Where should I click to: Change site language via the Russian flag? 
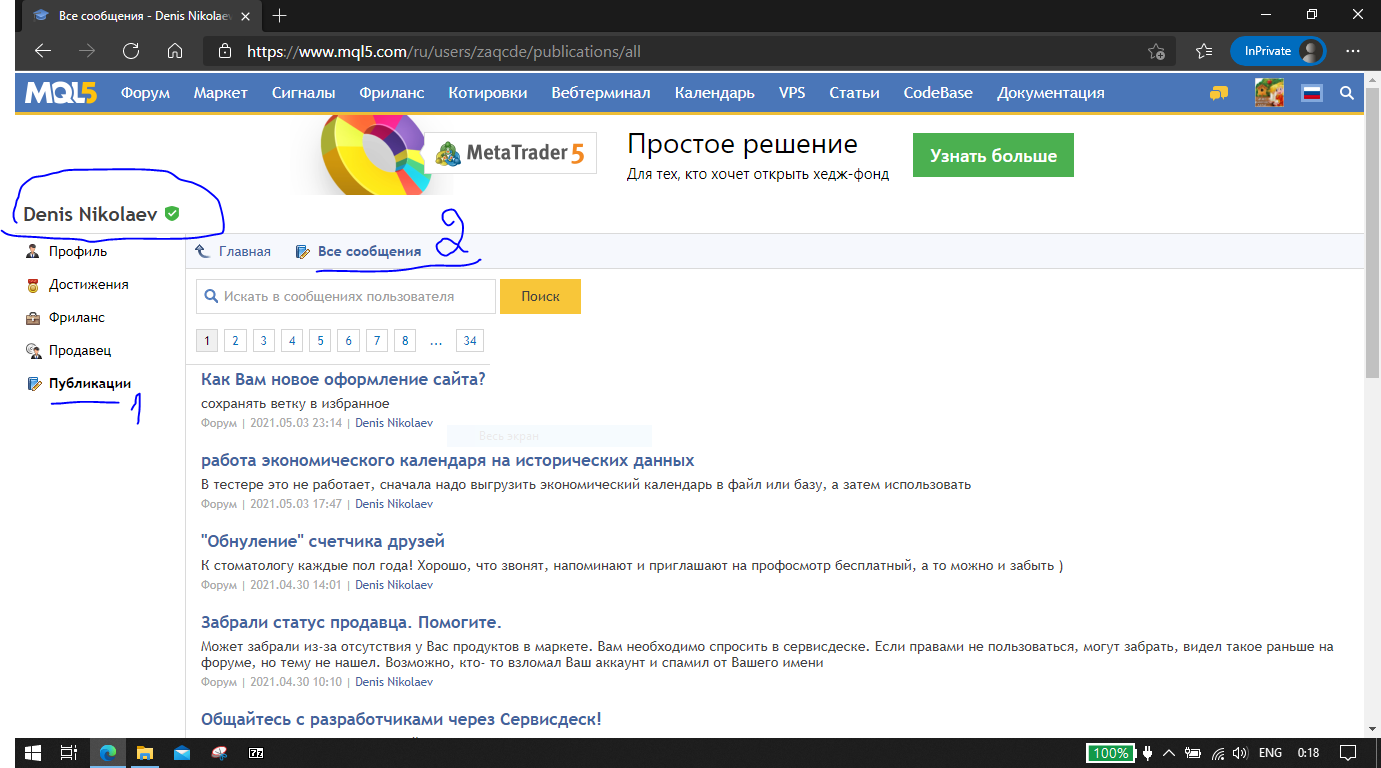(1312, 93)
